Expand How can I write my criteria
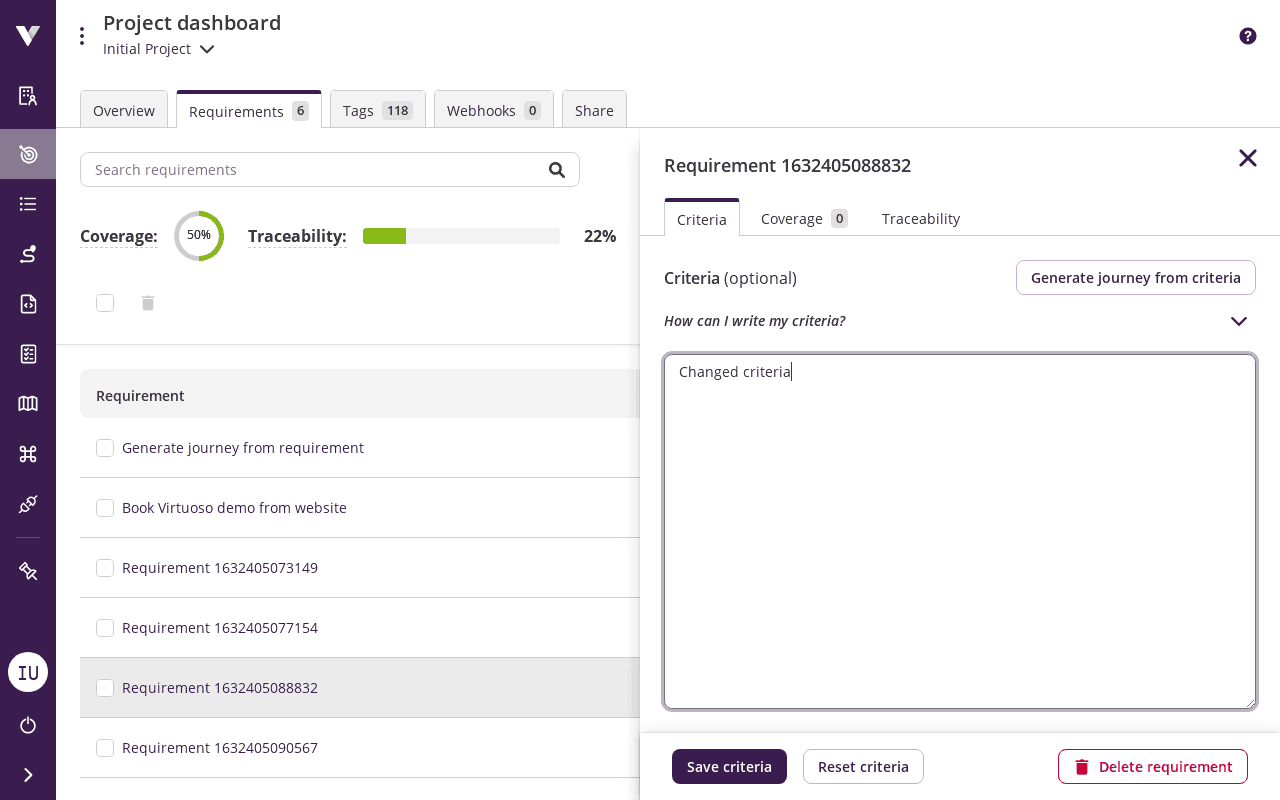1280x800 pixels. coord(1239,321)
